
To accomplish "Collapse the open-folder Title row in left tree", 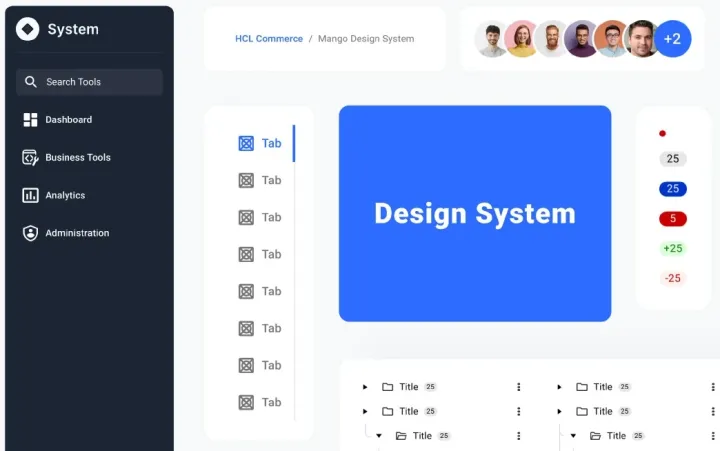I will (379, 436).
